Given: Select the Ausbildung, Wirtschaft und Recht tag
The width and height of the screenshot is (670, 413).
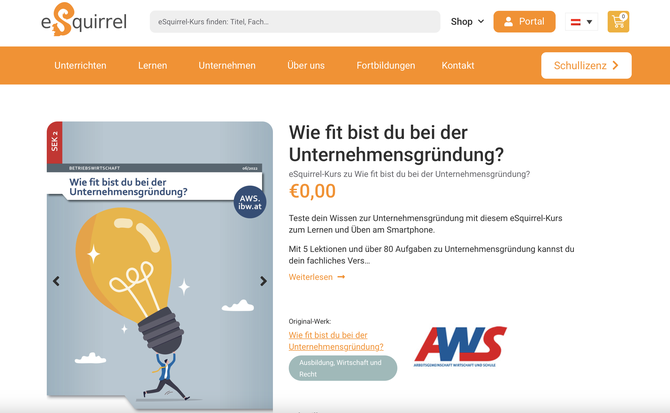Looking at the screenshot, I should point(343,368).
